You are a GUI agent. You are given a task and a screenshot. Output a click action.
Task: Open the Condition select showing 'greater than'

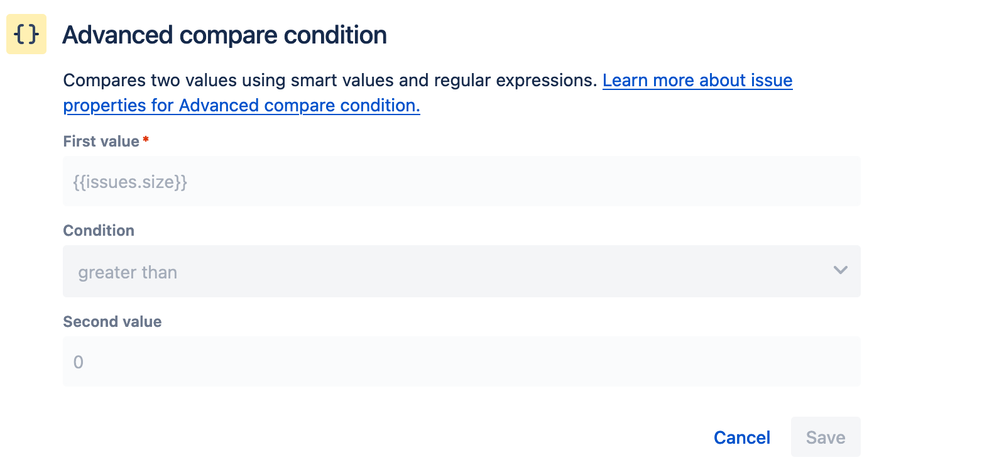461,271
